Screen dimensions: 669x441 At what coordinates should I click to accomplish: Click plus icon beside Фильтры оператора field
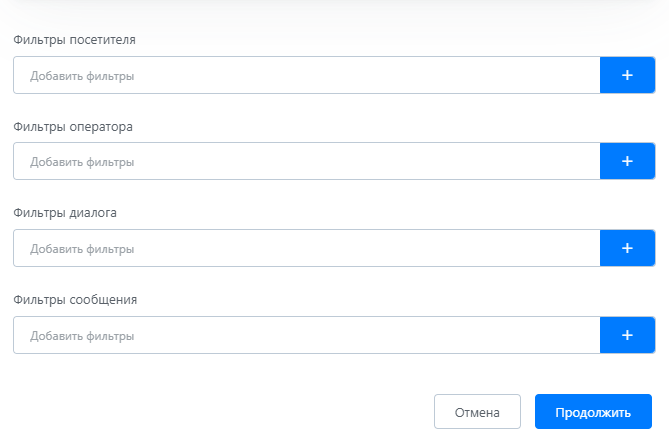pos(627,161)
